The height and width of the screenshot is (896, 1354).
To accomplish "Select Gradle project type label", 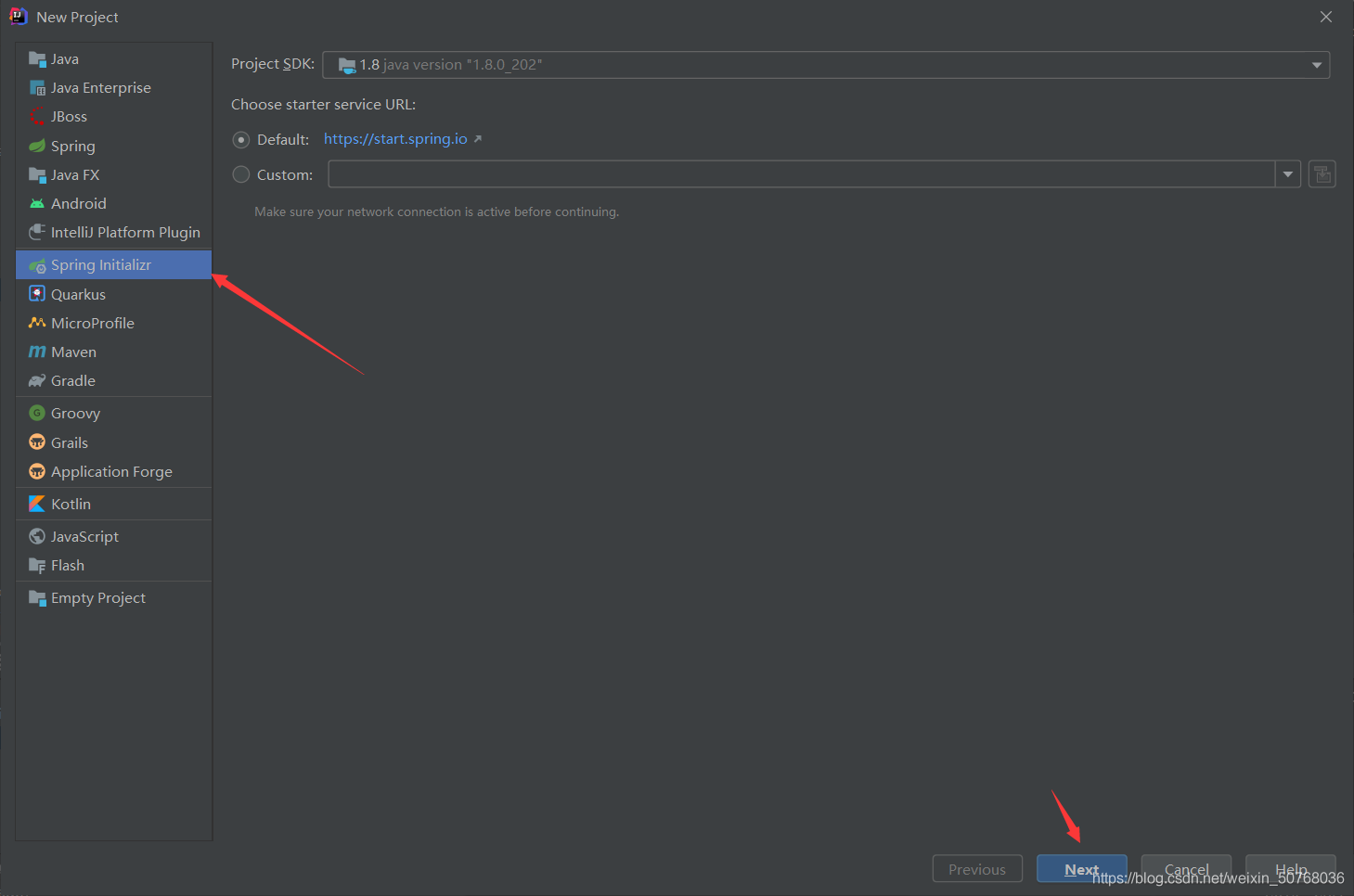I will (73, 381).
